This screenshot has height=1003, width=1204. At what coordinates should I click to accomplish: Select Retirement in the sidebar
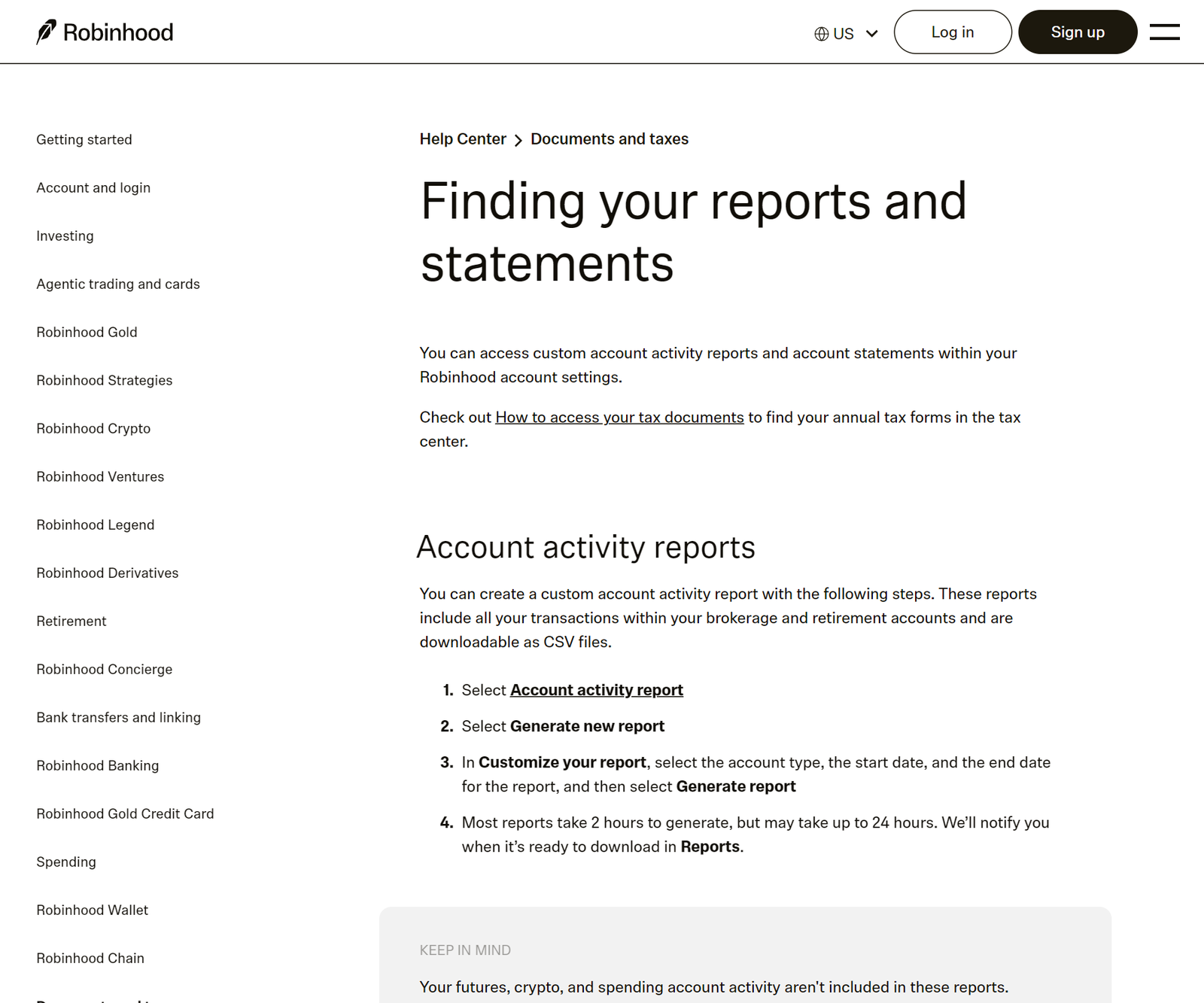pos(71,622)
